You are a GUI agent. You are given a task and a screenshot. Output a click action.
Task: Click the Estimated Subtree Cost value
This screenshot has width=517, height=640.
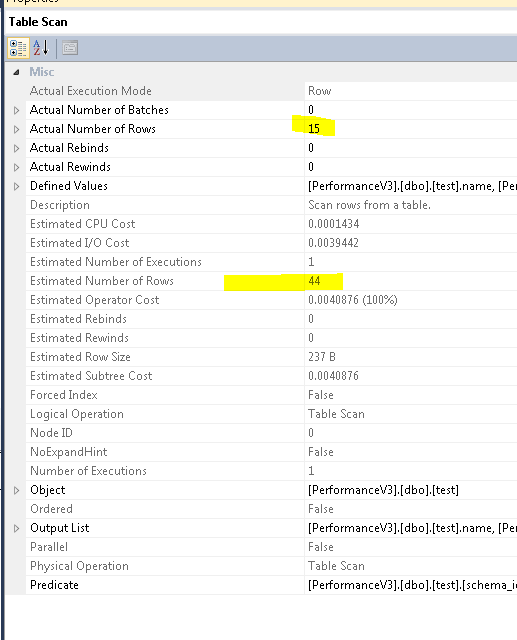tap(333, 376)
